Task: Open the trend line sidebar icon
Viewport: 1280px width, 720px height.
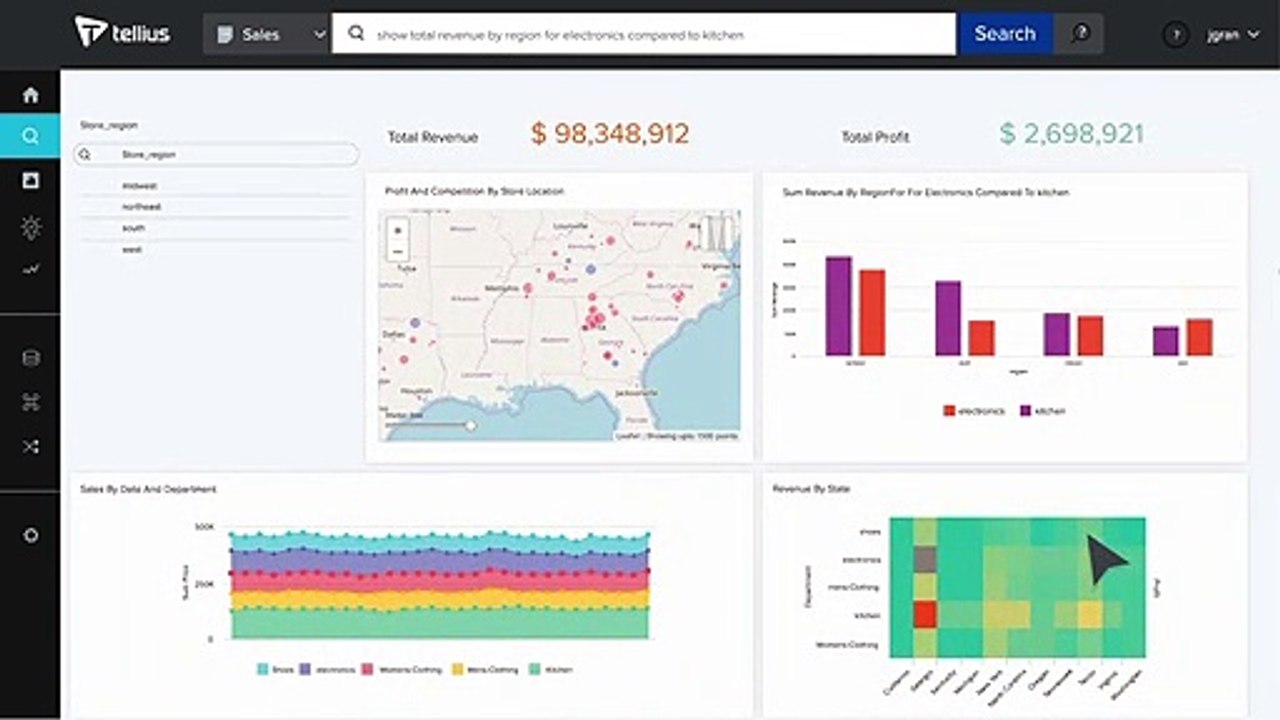Action: 31,269
